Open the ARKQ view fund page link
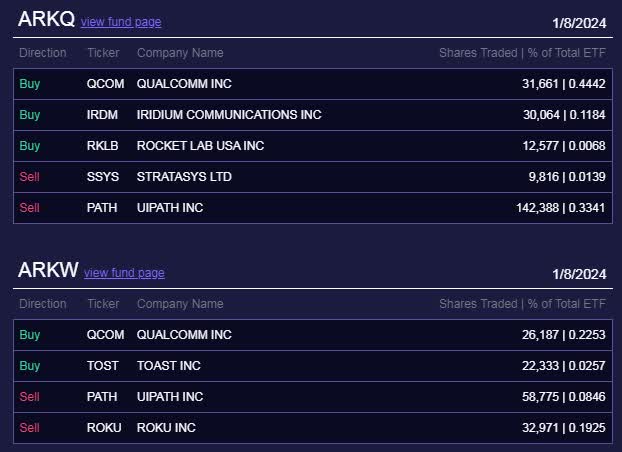 (x=121, y=22)
